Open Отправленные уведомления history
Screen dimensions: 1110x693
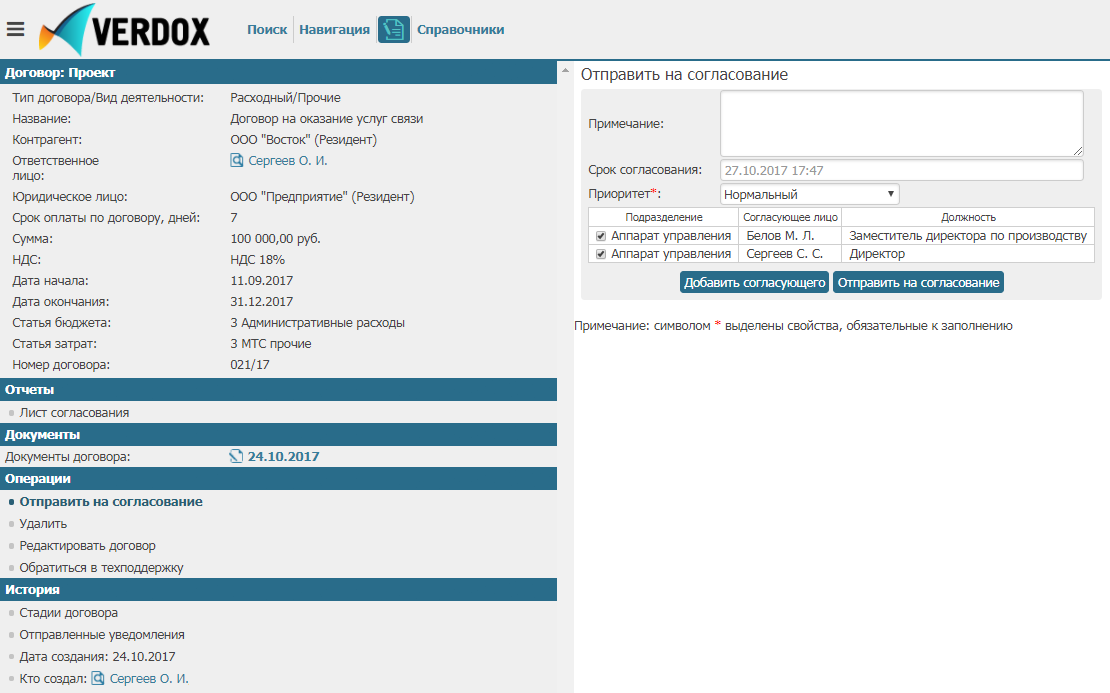tap(102, 635)
